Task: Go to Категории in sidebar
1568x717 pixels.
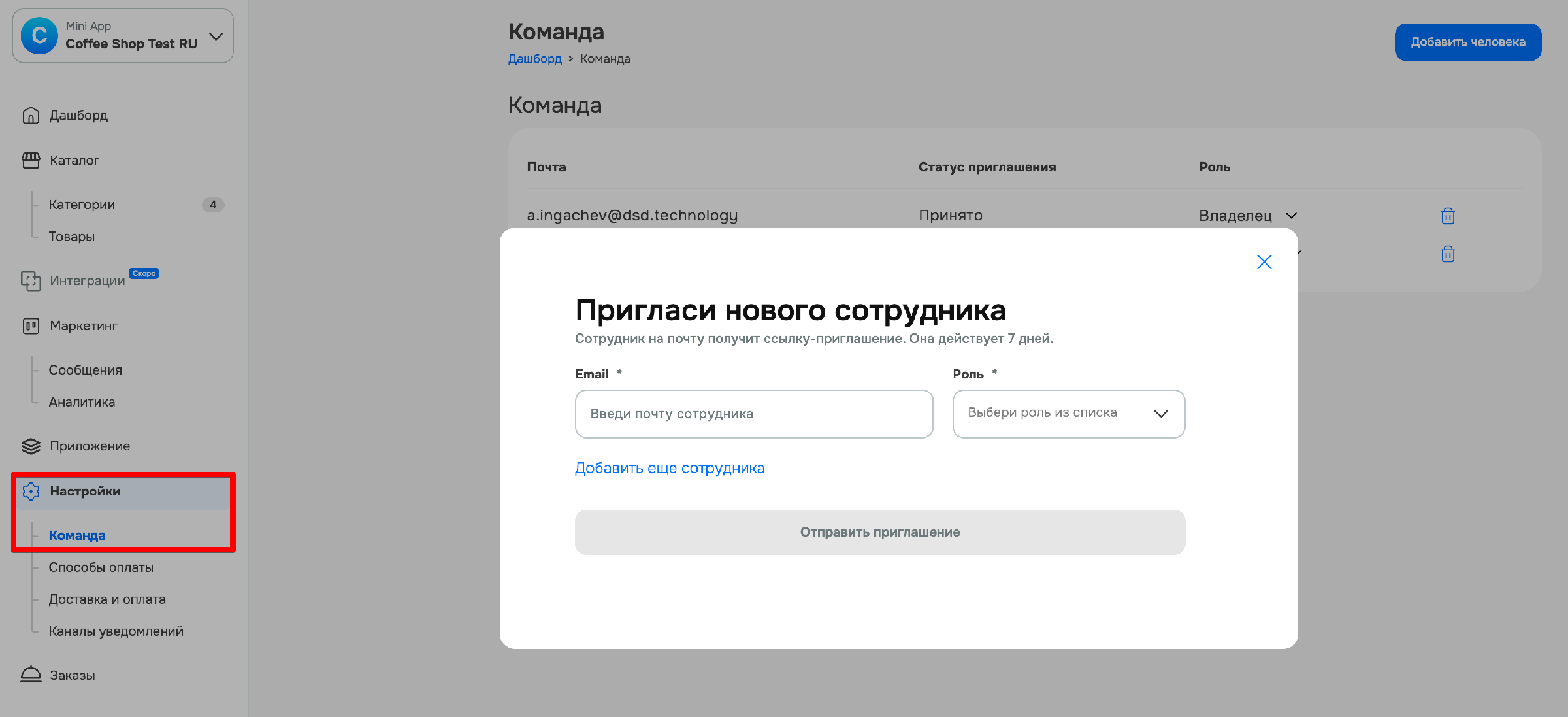Action: tap(82, 205)
